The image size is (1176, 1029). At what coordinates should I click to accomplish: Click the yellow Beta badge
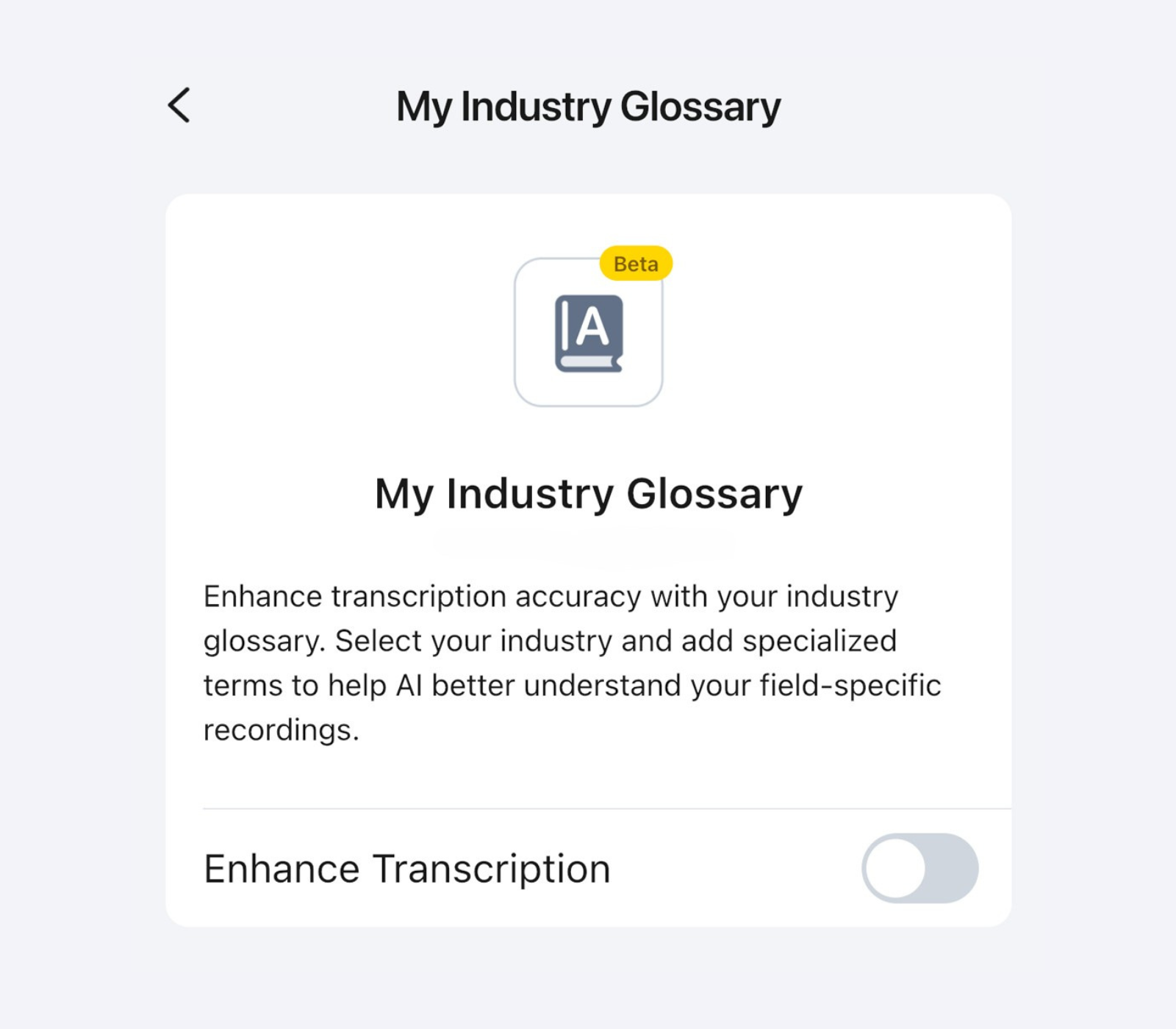pos(636,263)
